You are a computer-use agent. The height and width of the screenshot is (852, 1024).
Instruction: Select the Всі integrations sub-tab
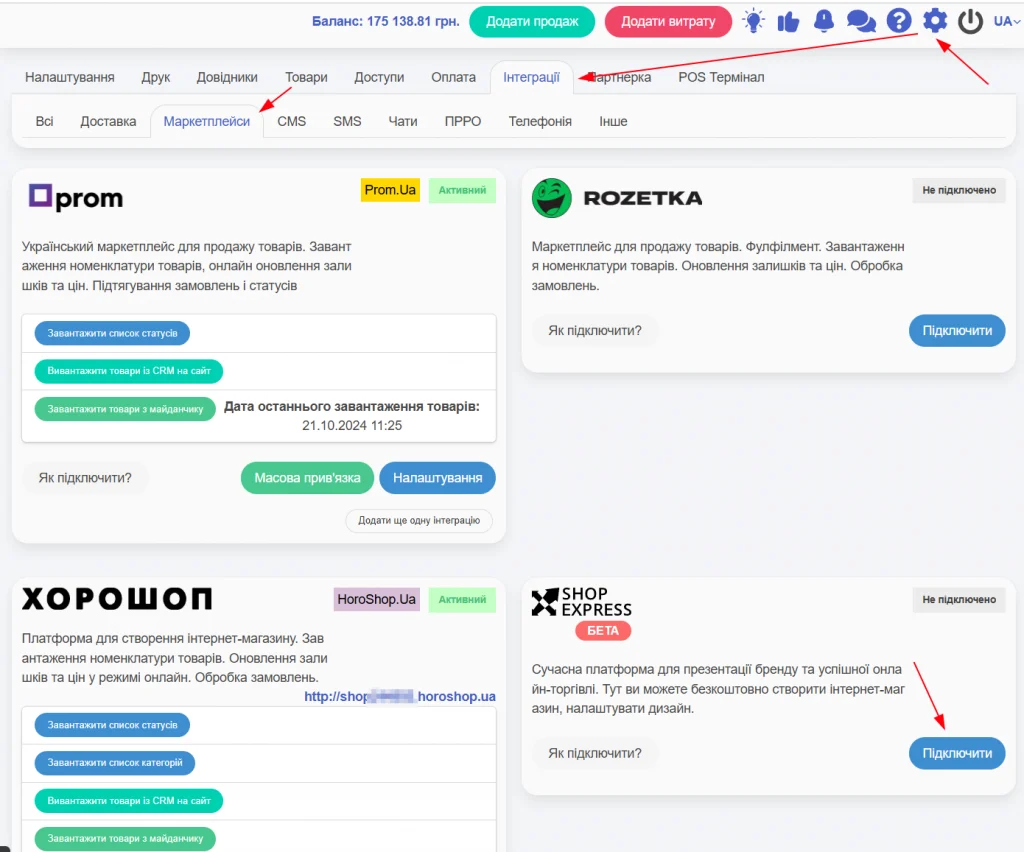tap(44, 121)
